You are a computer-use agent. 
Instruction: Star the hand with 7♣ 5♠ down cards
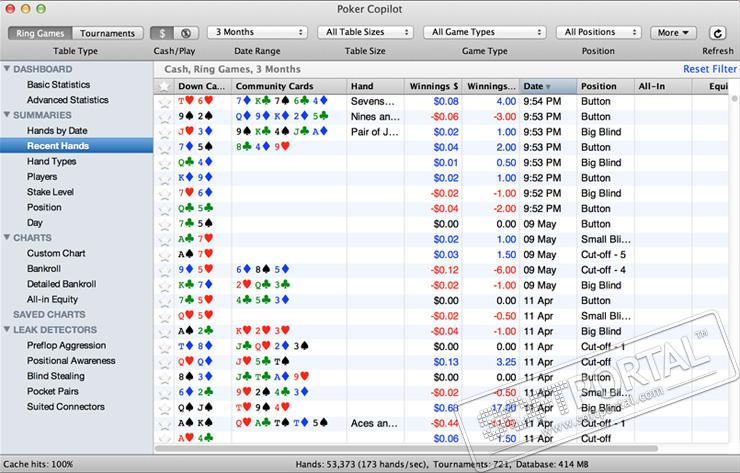coord(164,225)
